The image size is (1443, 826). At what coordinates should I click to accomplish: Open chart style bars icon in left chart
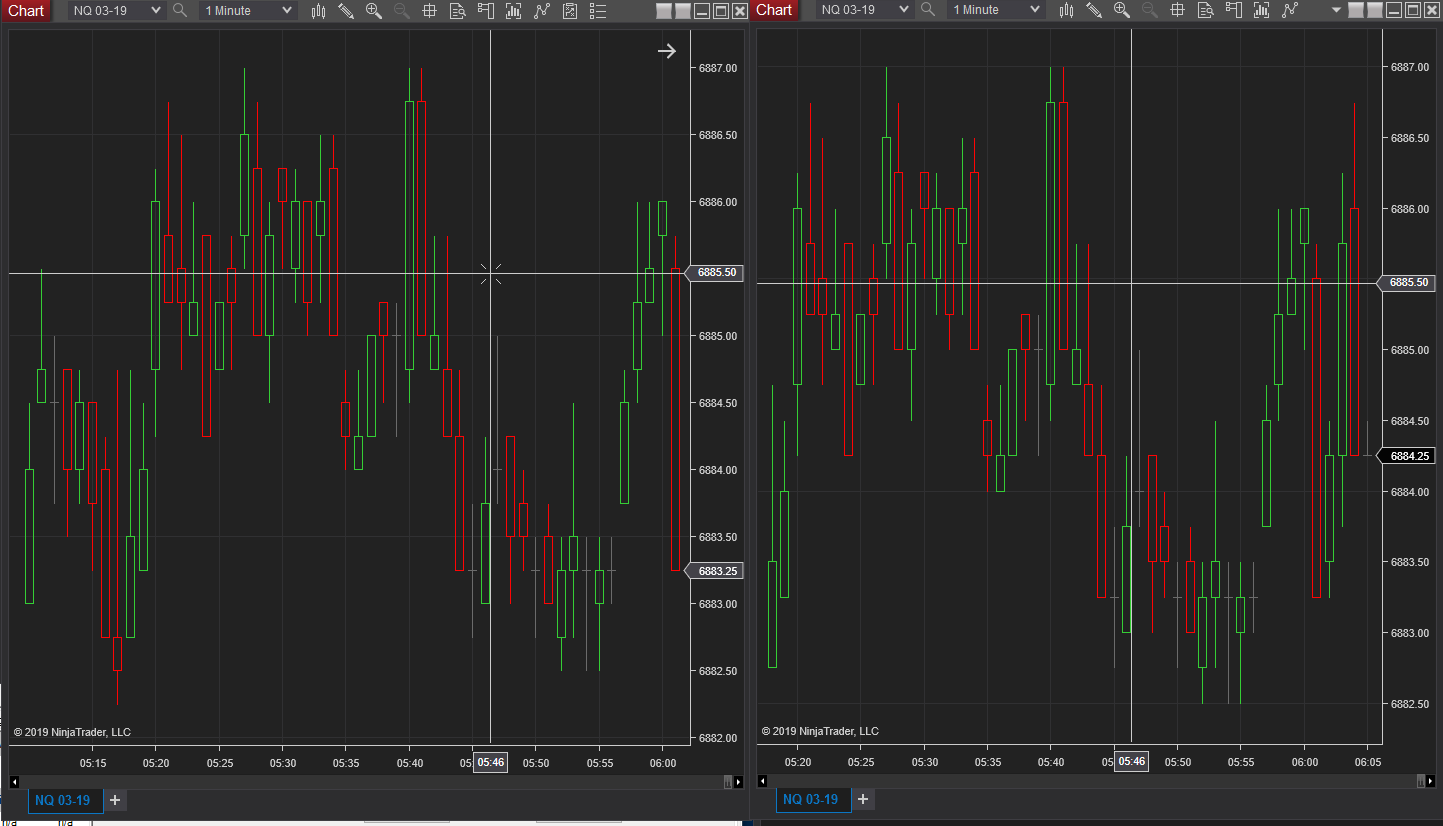tap(319, 10)
